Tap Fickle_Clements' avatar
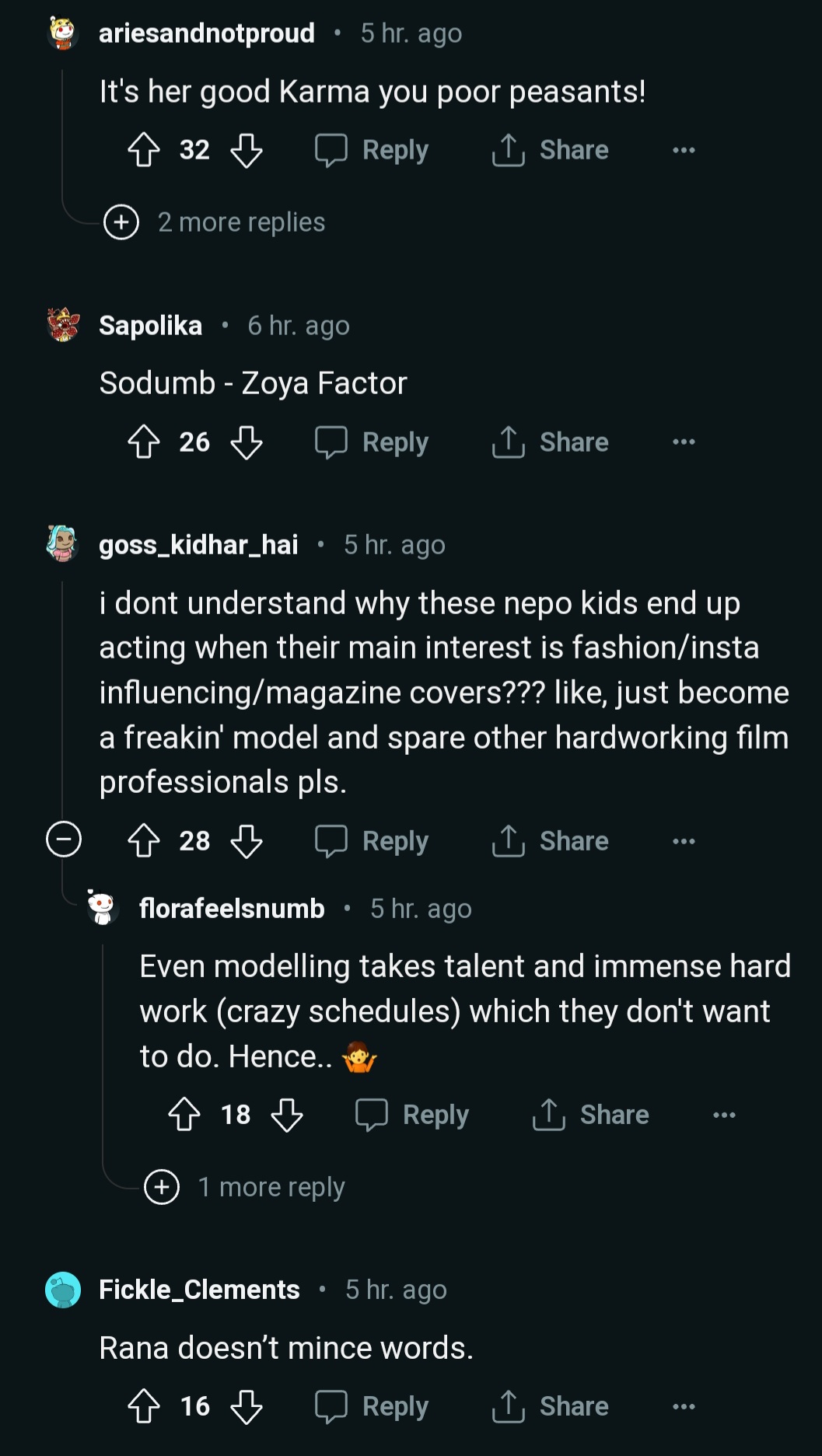This screenshot has width=822, height=1456. point(63,1290)
